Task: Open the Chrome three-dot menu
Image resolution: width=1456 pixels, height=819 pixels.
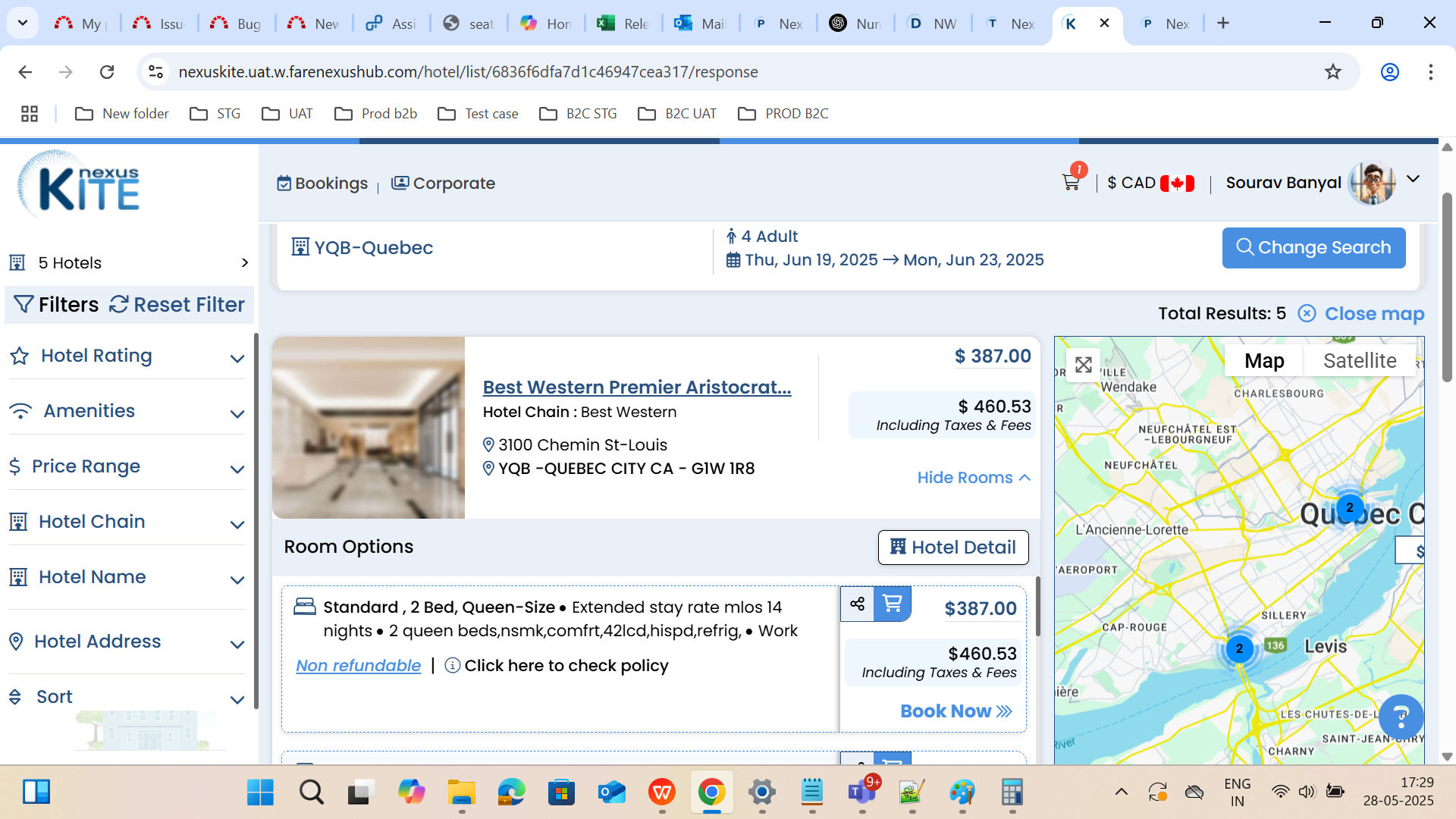Action: (1430, 72)
